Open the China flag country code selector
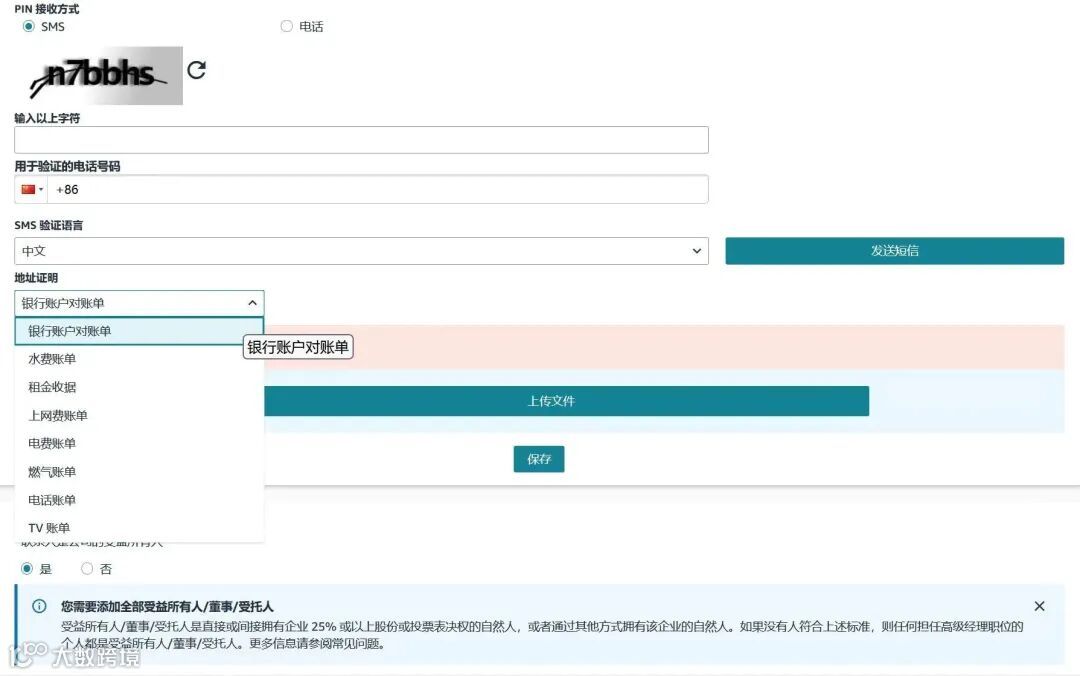The image size is (1080, 676). pyautogui.click(x=32, y=190)
